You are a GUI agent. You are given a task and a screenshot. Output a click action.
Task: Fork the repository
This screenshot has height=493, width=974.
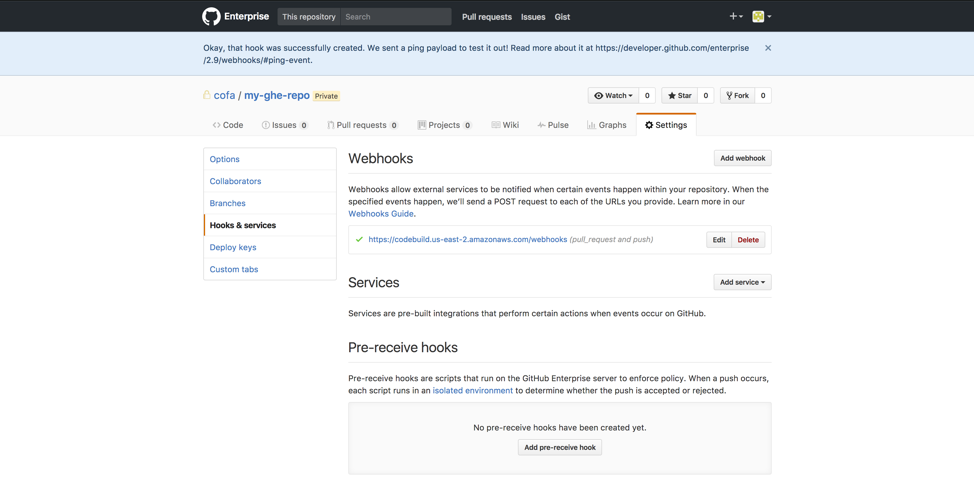pos(737,96)
